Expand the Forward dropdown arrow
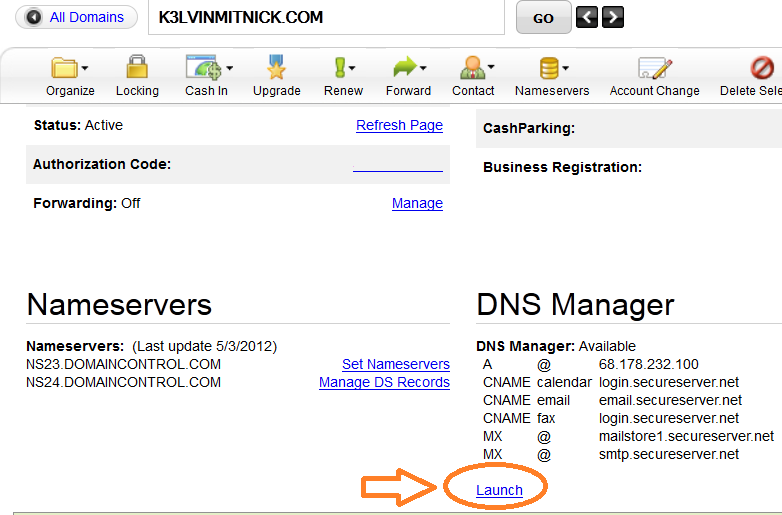 pyautogui.click(x=423, y=68)
